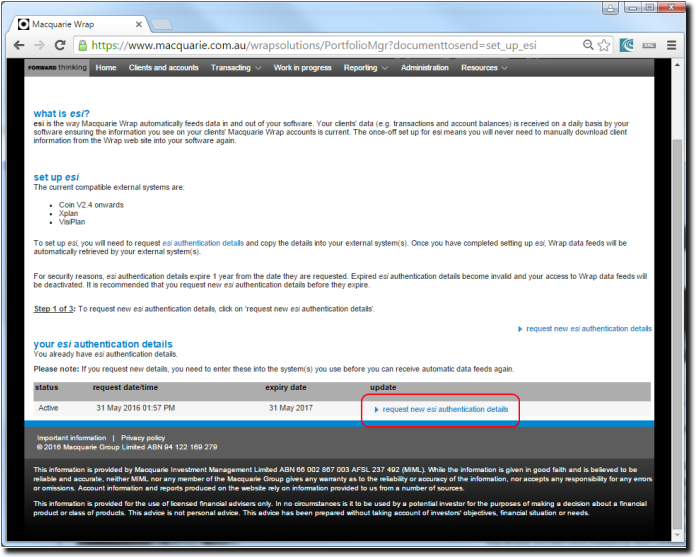The height and width of the screenshot is (557, 696).
Task: Click the Macquarie Wrap tab favicon
Action: 24,24
